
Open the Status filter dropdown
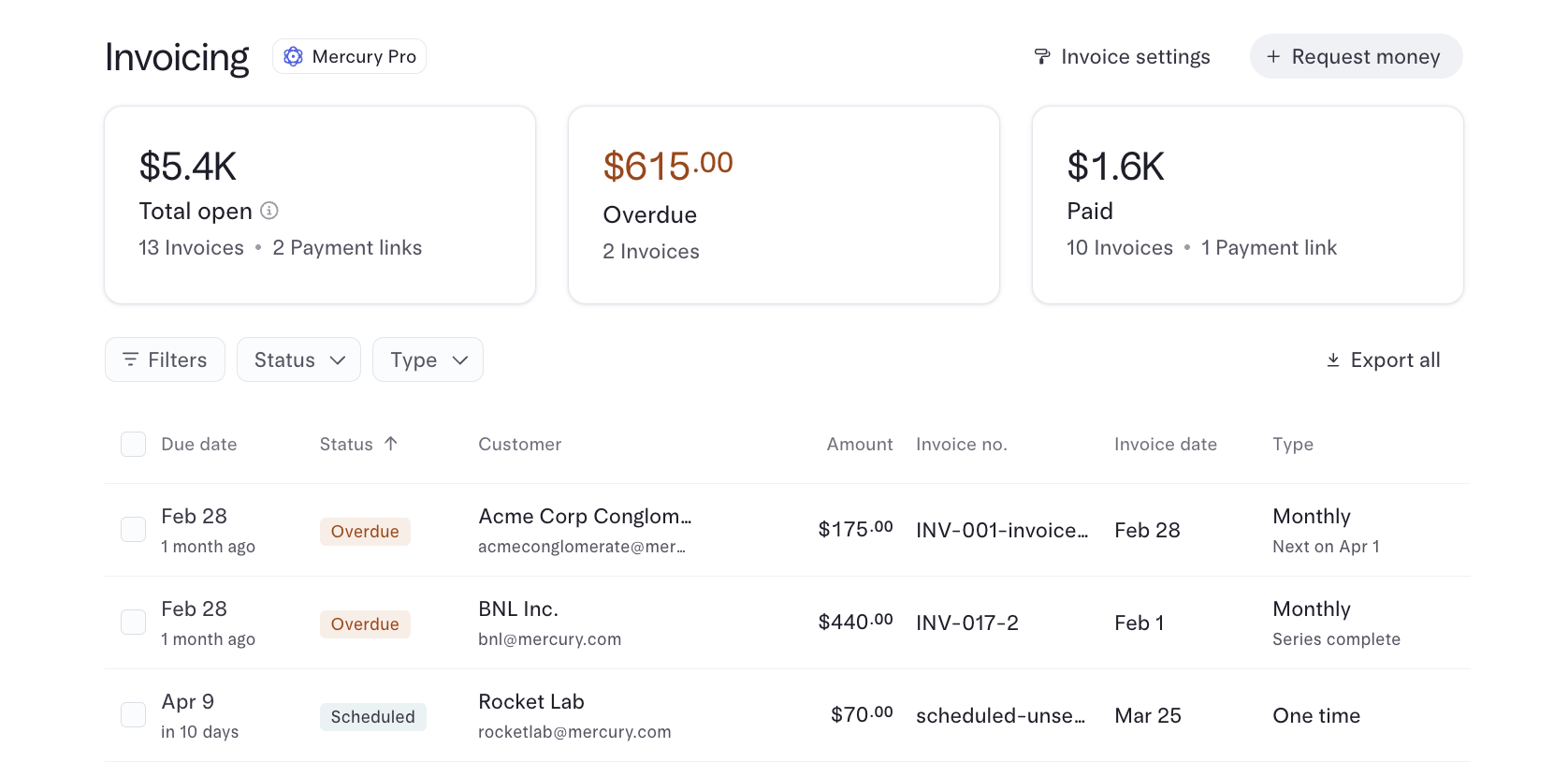pos(299,359)
